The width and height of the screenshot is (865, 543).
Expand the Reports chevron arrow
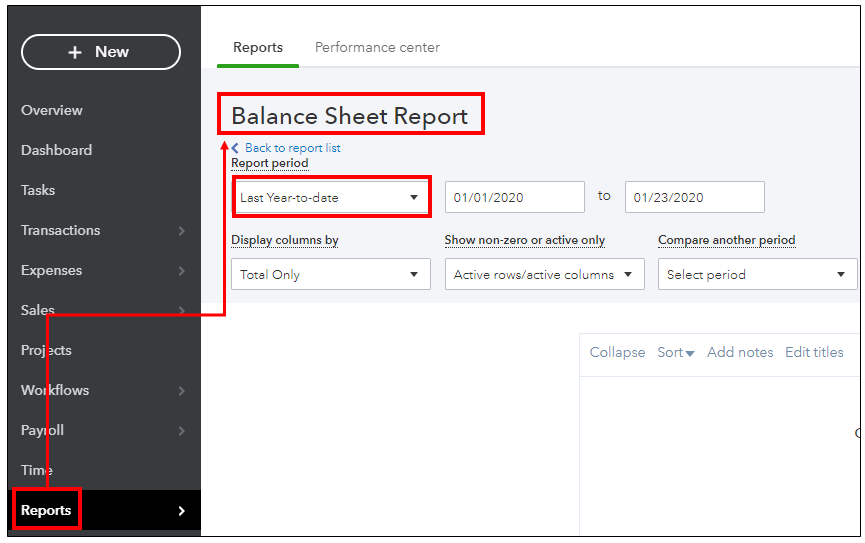click(x=181, y=511)
